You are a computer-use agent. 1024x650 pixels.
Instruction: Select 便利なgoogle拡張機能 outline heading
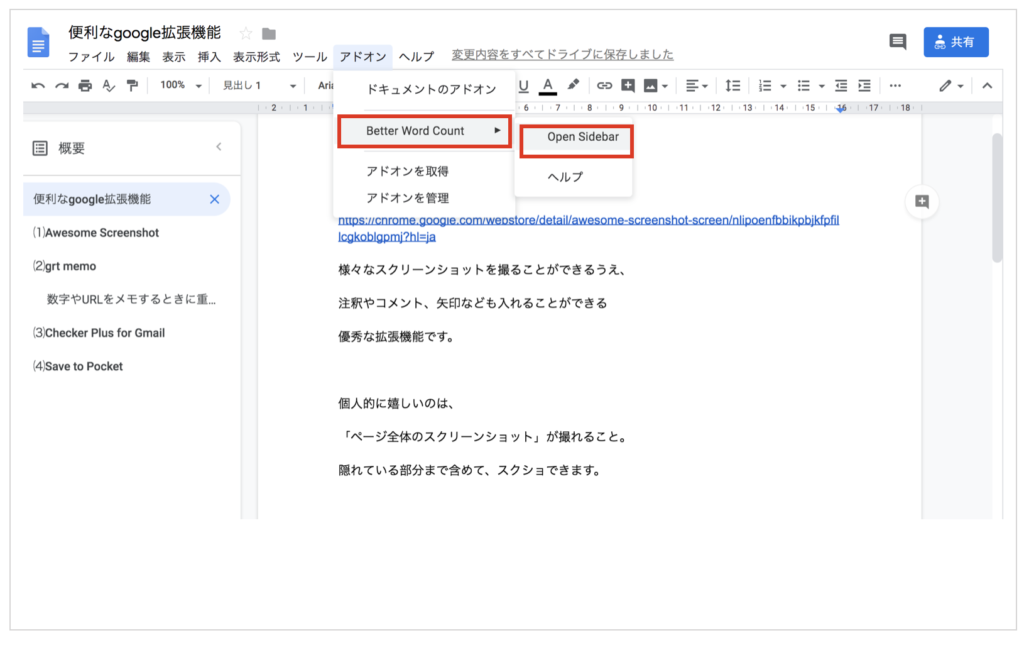point(92,199)
